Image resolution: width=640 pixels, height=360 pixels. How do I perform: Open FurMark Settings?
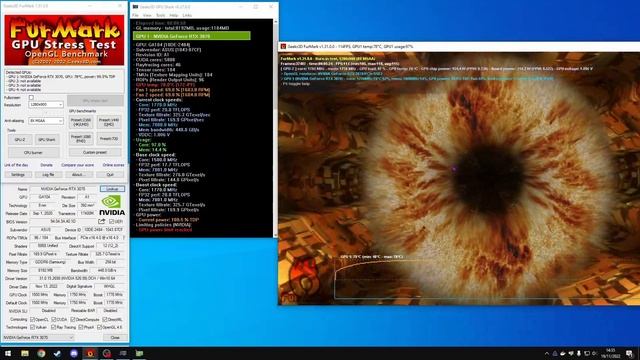[18, 174]
